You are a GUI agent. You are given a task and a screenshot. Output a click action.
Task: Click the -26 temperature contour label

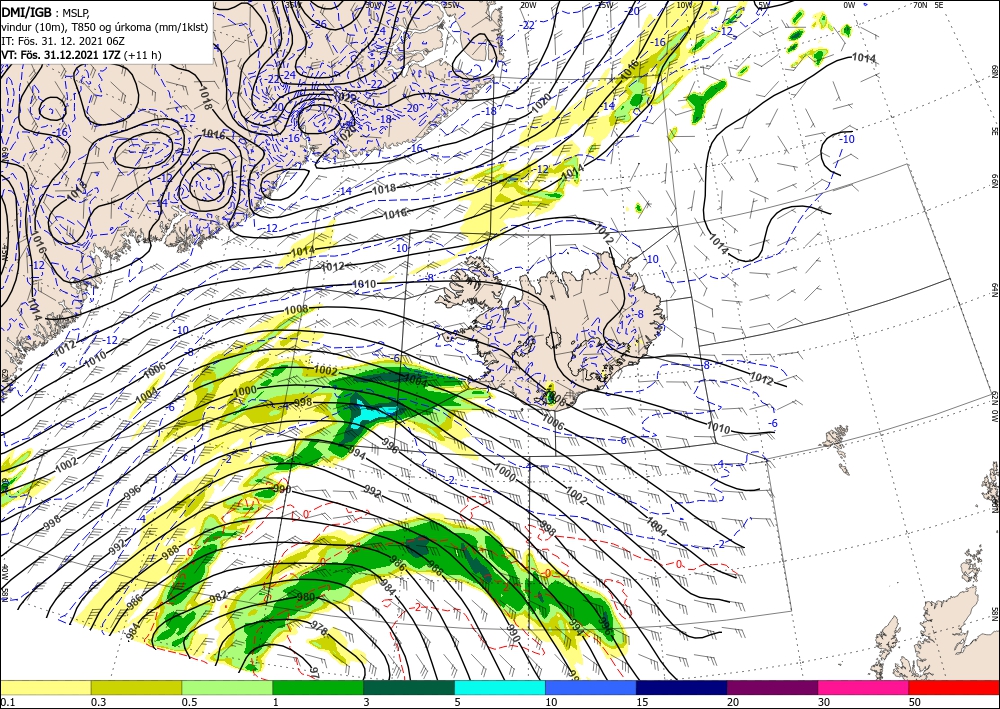(x=320, y=24)
